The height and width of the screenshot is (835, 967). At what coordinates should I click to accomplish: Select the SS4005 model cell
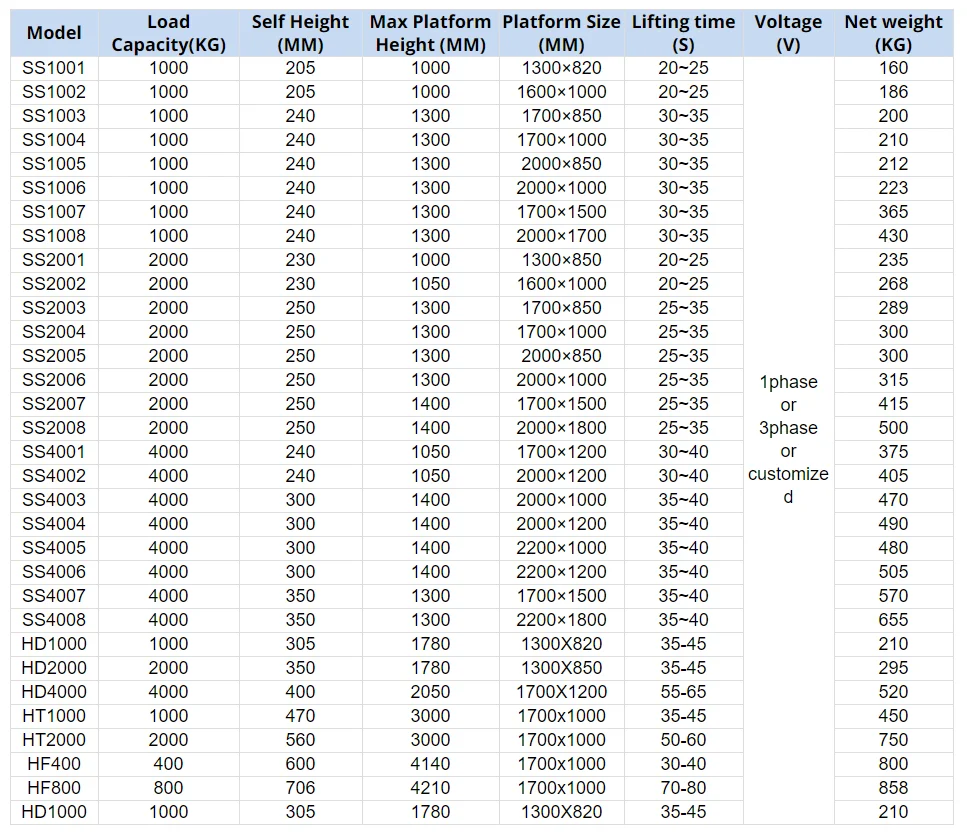tap(54, 548)
